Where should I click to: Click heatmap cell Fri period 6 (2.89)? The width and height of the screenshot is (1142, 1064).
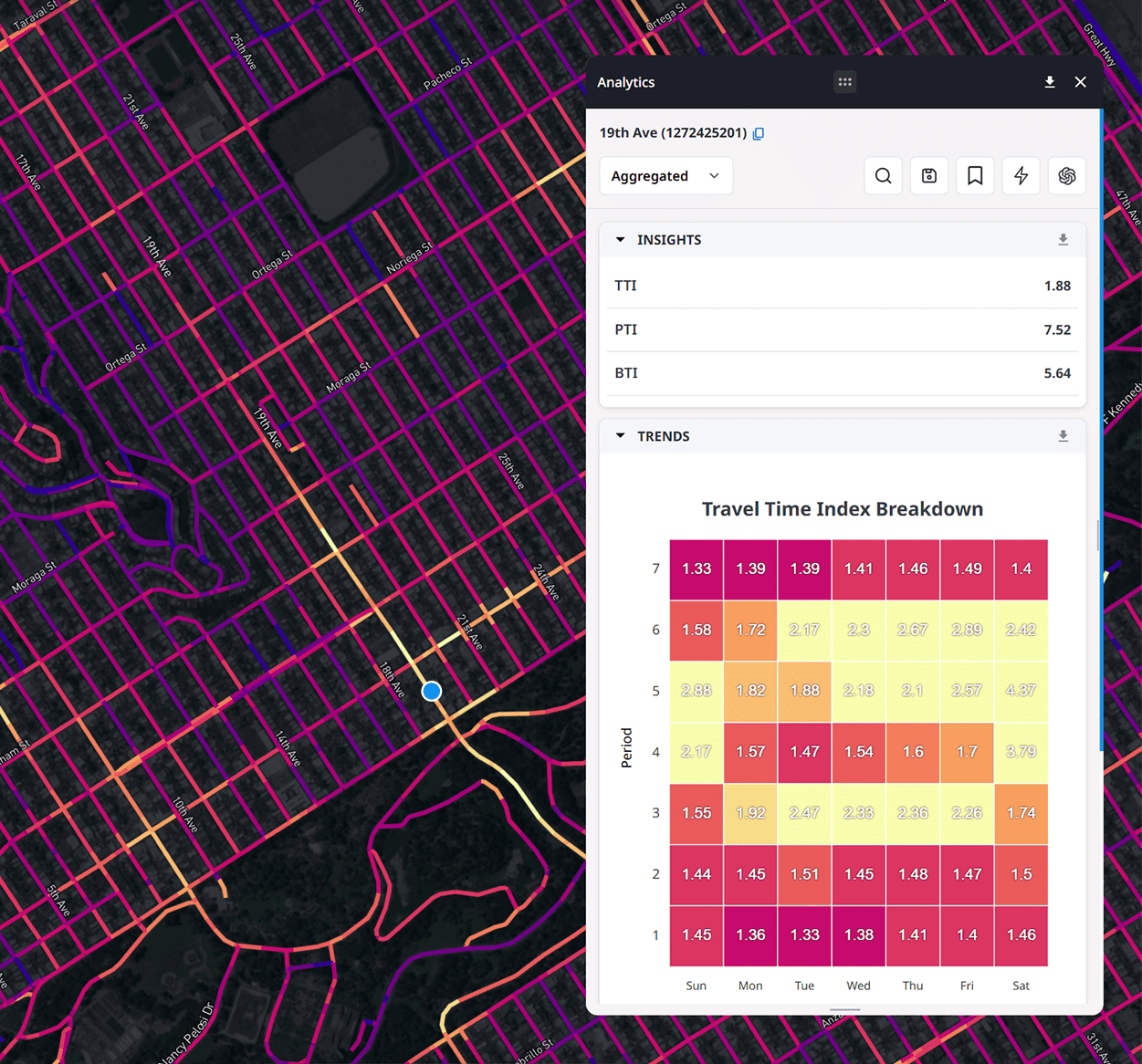(x=967, y=630)
